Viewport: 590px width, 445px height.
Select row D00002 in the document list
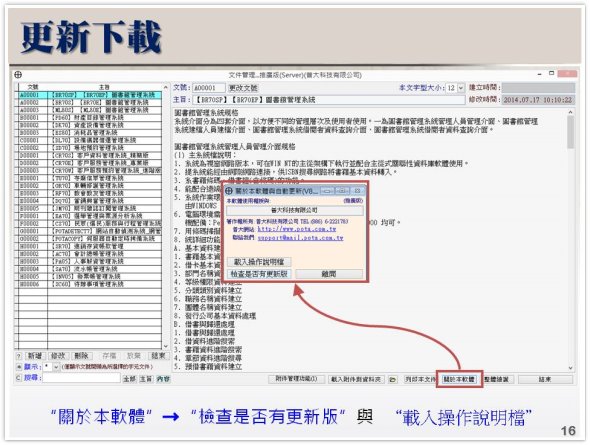(x=90, y=163)
